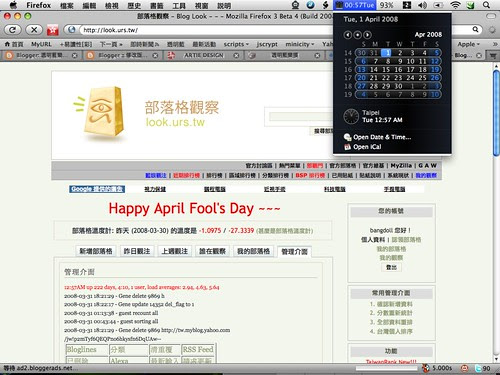Screen dimensions: 500x375
Task: Open the 說明 menu in menu bar
Action: click(x=224, y=5)
